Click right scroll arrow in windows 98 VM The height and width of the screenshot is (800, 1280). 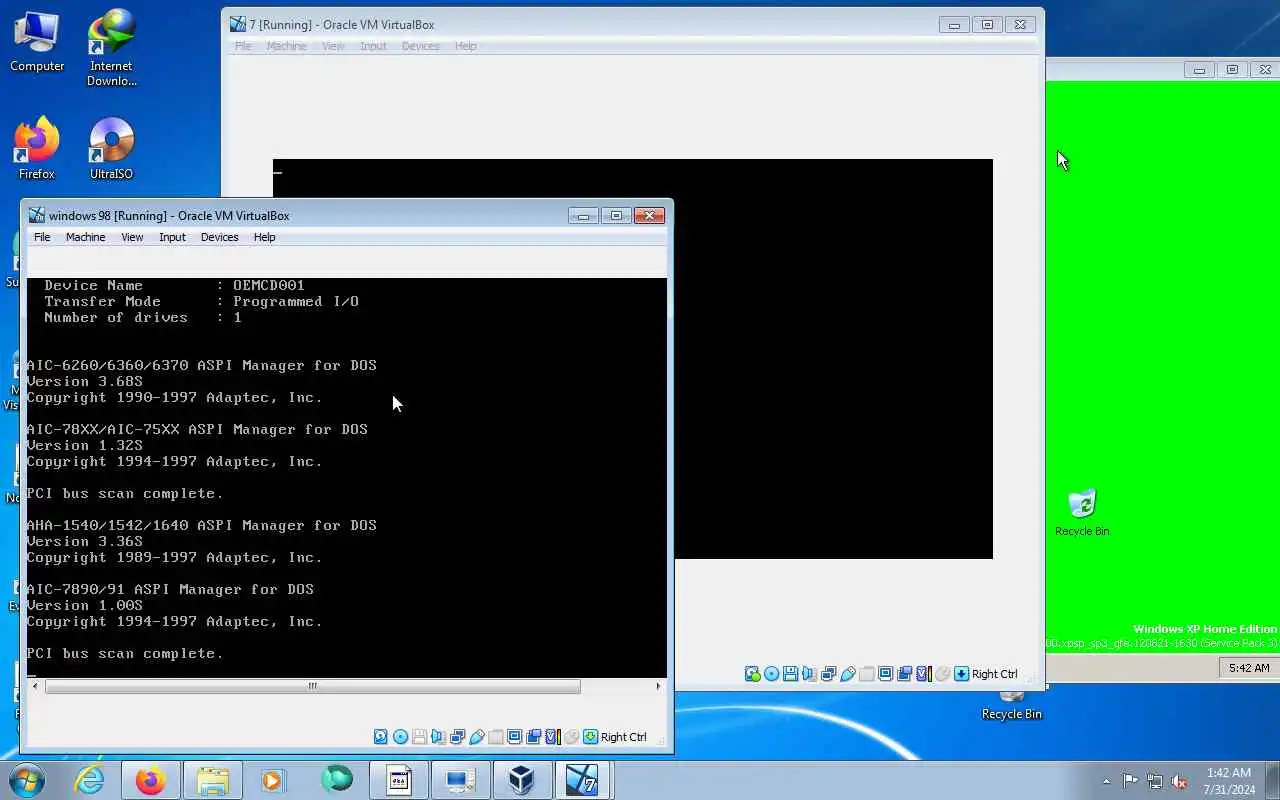pyautogui.click(x=658, y=686)
